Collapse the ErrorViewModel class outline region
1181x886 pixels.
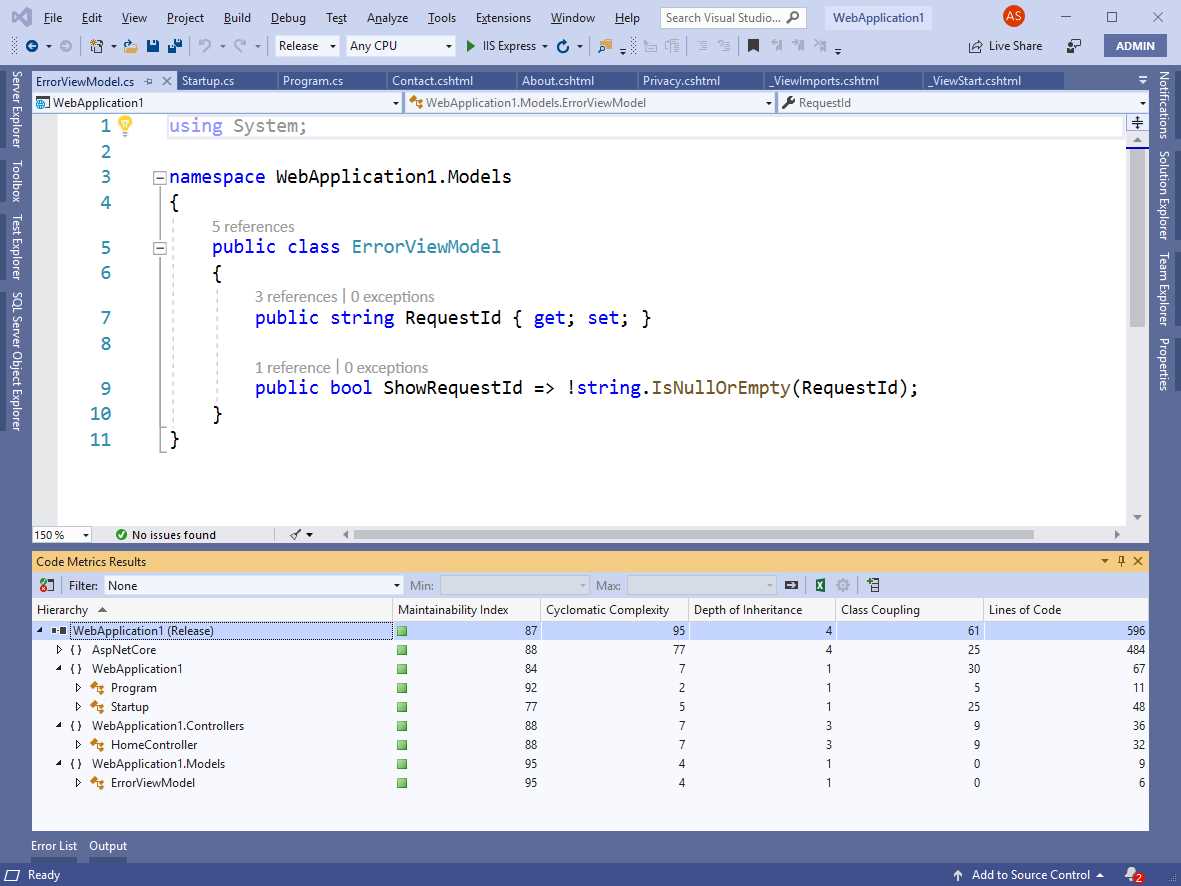(159, 247)
